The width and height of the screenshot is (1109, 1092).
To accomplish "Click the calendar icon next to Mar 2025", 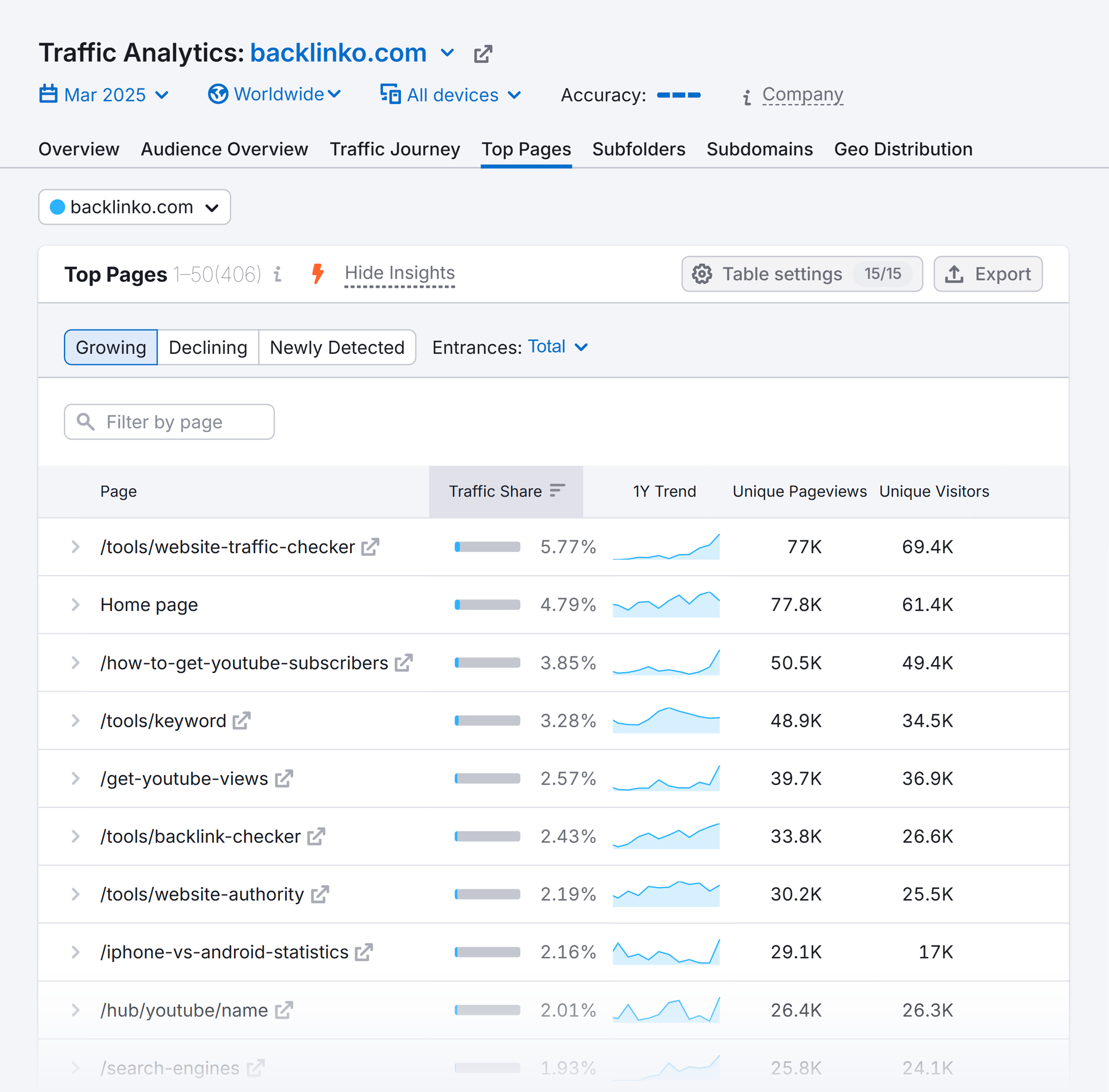I will click(x=48, y=94).
